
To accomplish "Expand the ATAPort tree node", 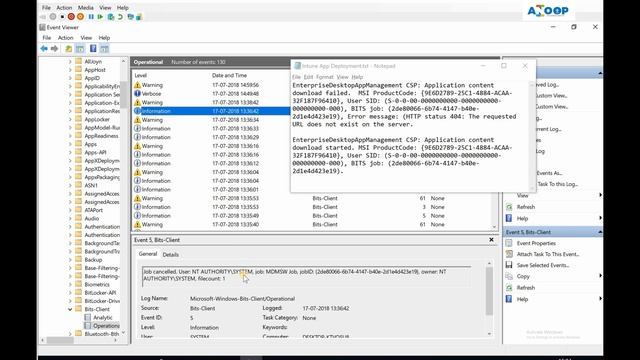I will point(70,210).
